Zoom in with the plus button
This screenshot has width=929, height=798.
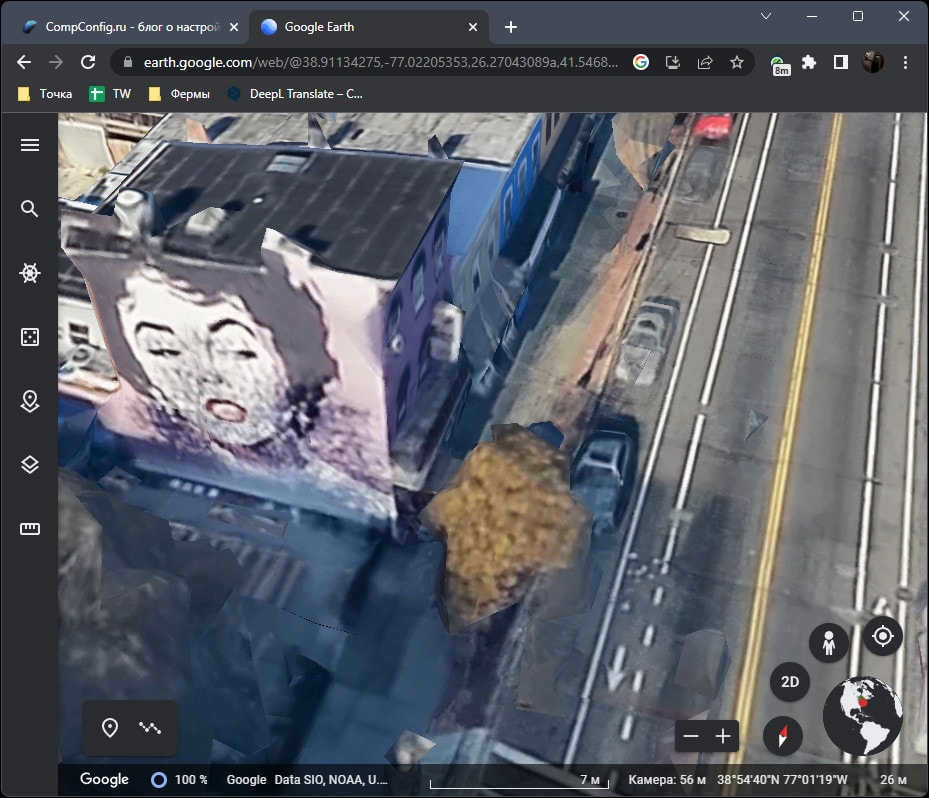[x=723, y=736]
